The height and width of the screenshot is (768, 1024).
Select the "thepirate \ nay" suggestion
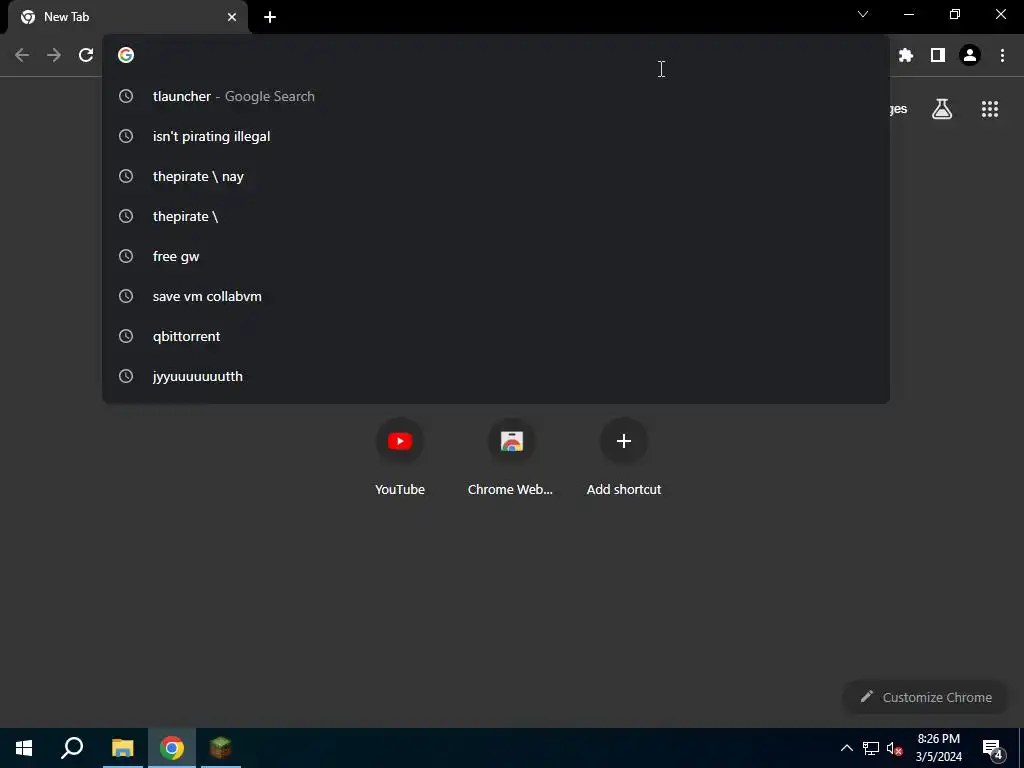tap(496, 176)
